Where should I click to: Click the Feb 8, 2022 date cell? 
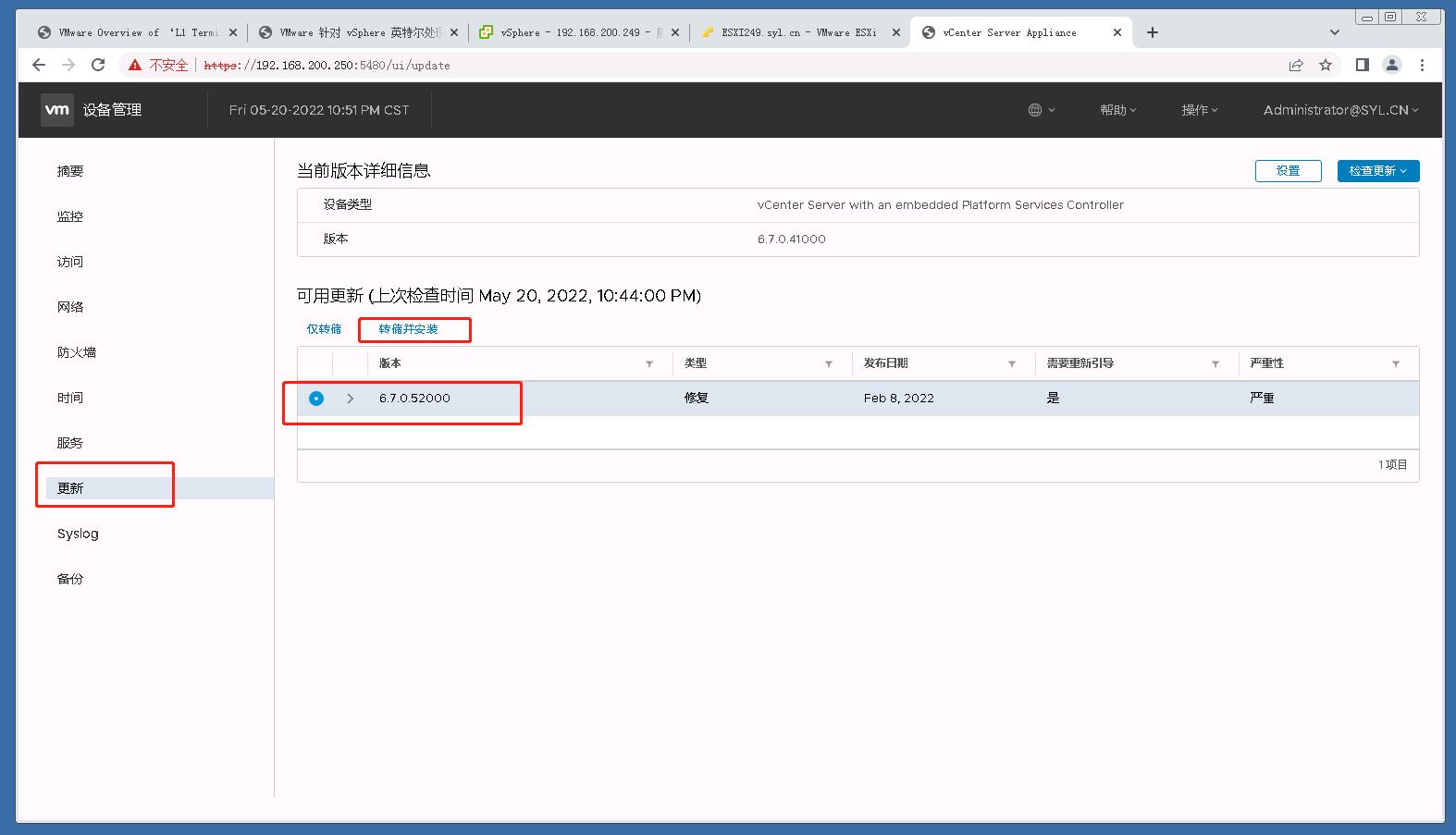tap(899, 399)
